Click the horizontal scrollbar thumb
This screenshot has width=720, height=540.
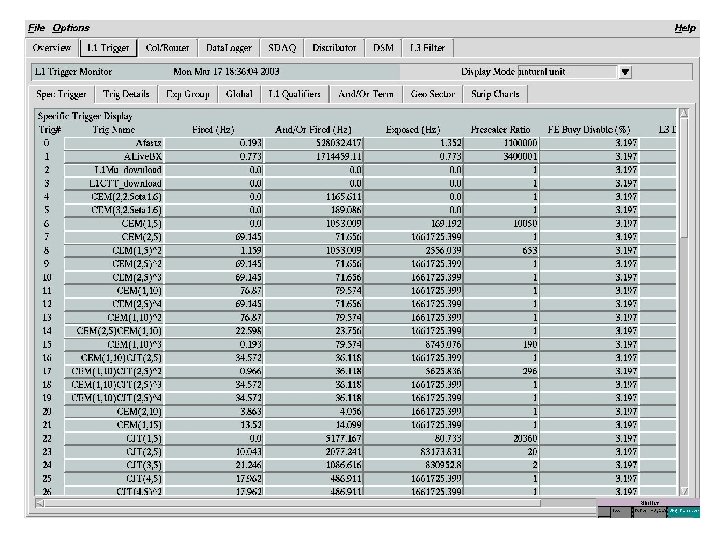pos(292,503)
